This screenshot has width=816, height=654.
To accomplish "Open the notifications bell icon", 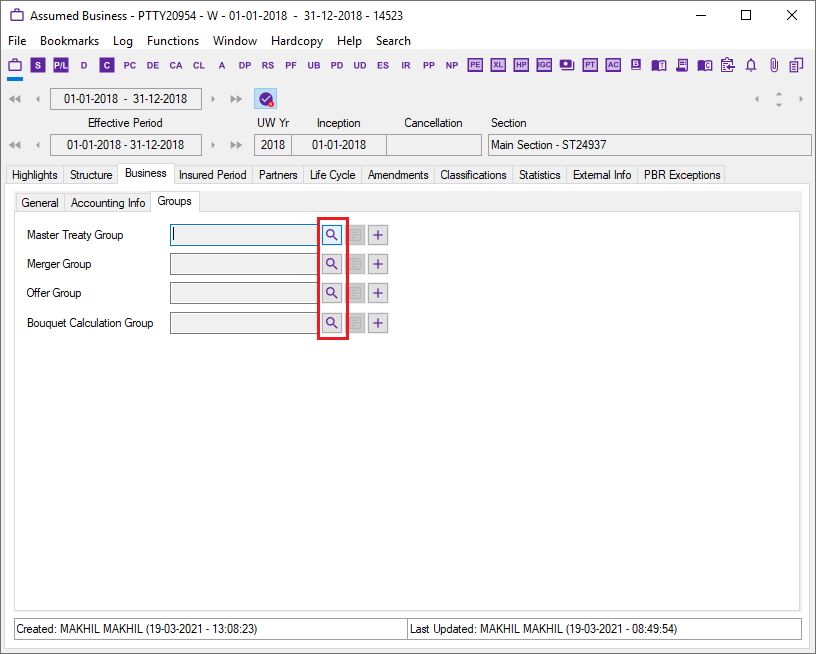I will tap(751, 65).
